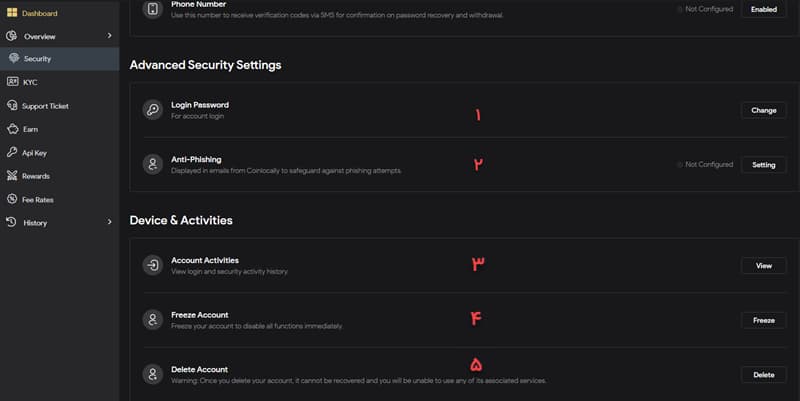Click the Support Ticket icon

point(11,106)
